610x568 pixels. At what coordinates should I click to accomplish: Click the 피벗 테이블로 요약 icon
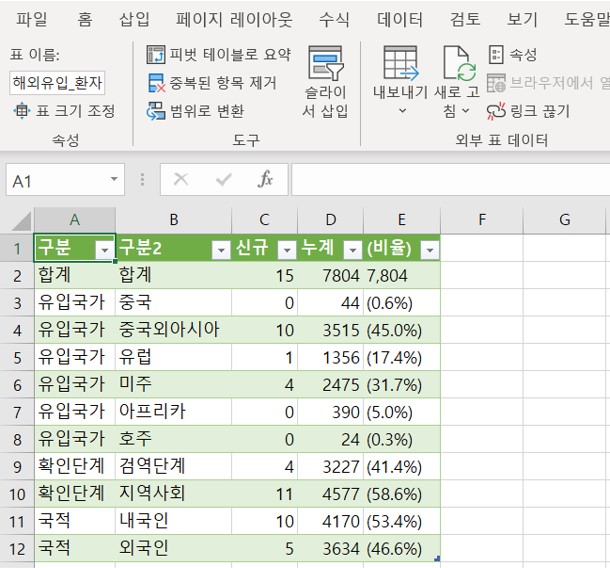[x=156, y=54]
